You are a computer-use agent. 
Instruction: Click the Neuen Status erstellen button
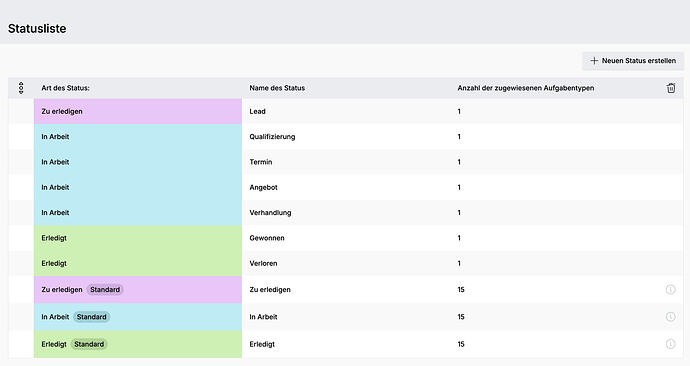tap(633, 61)
